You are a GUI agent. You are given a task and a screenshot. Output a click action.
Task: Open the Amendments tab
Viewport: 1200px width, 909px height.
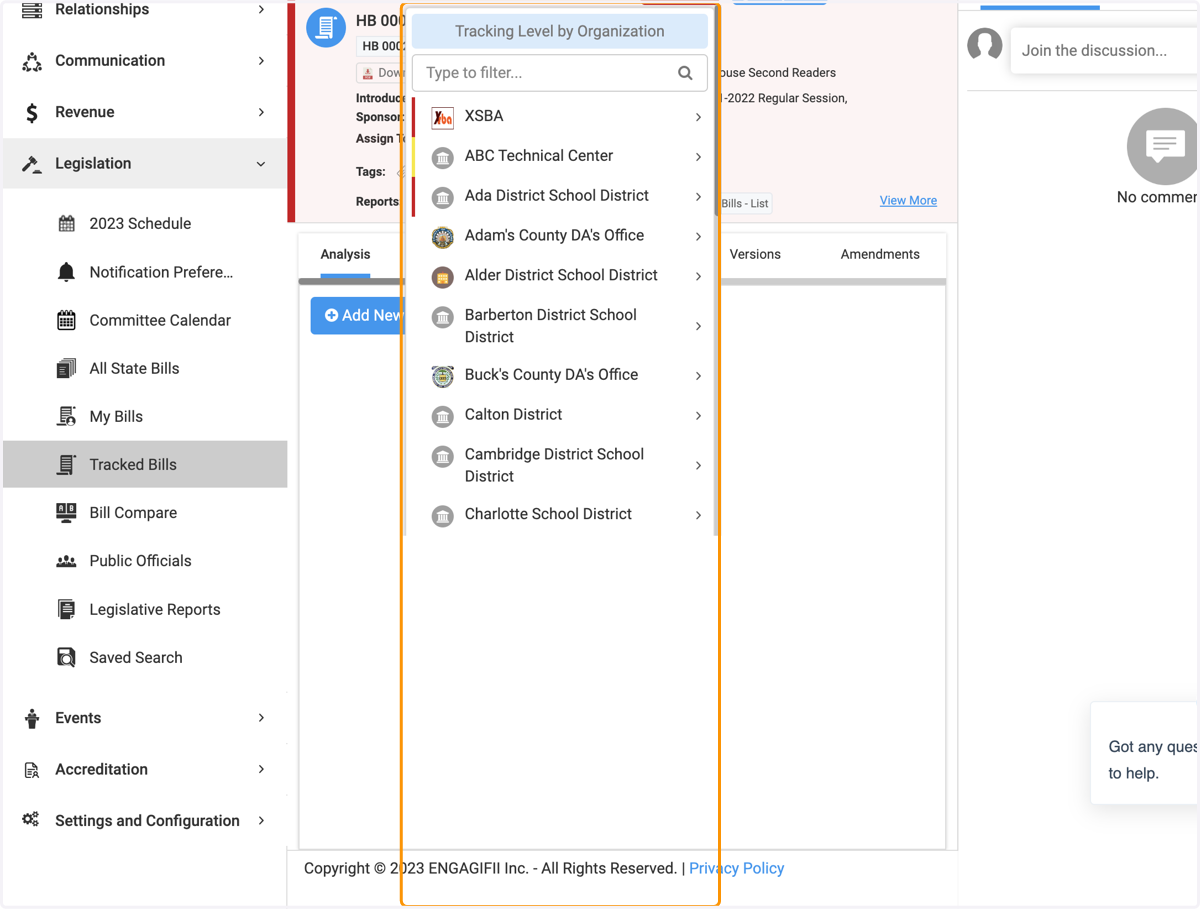click(880, 255)
